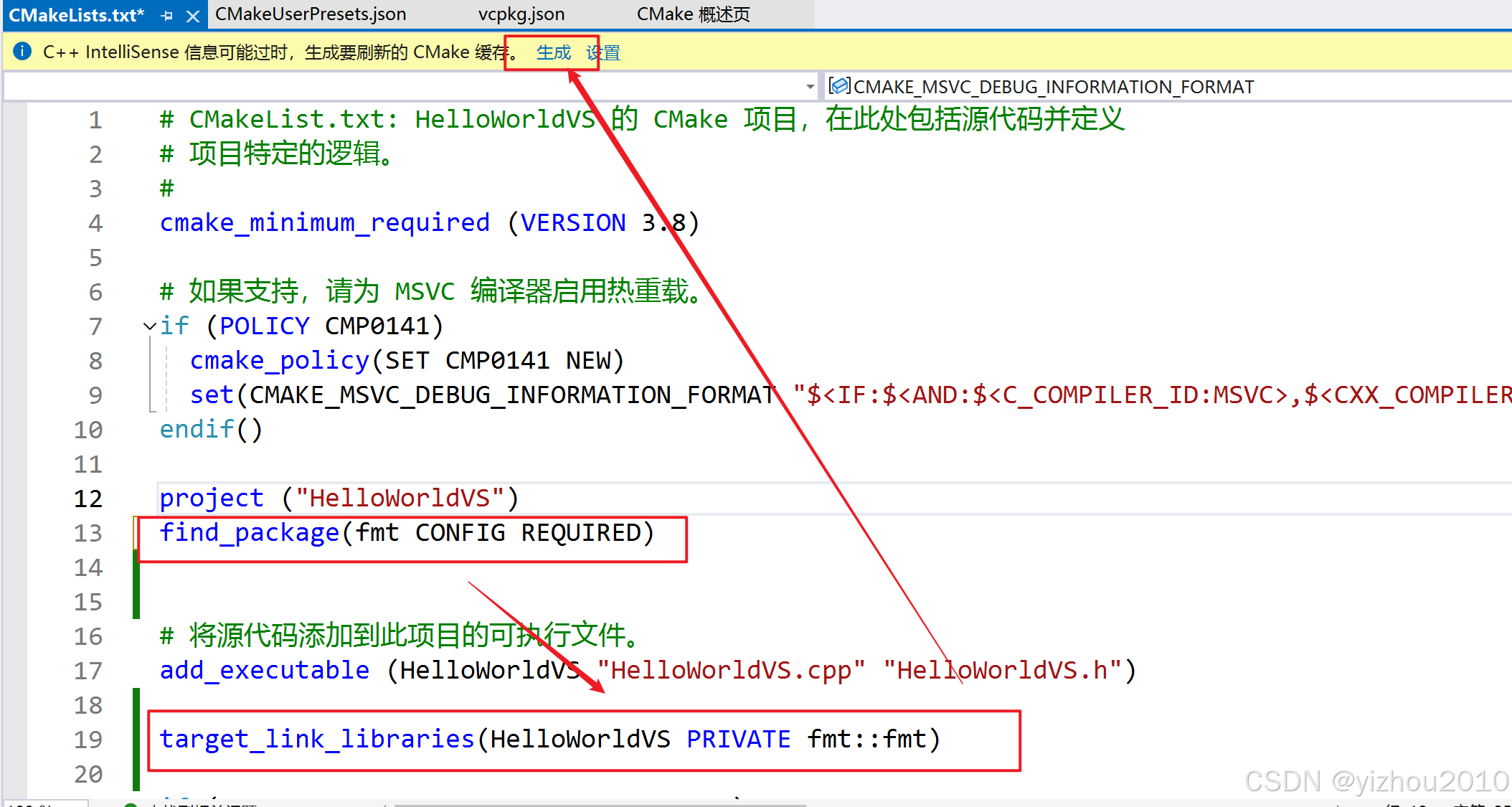Close the CMakeLists.txt tab
The height and width of the screenshot is (807, 1512).
[192, 16]
